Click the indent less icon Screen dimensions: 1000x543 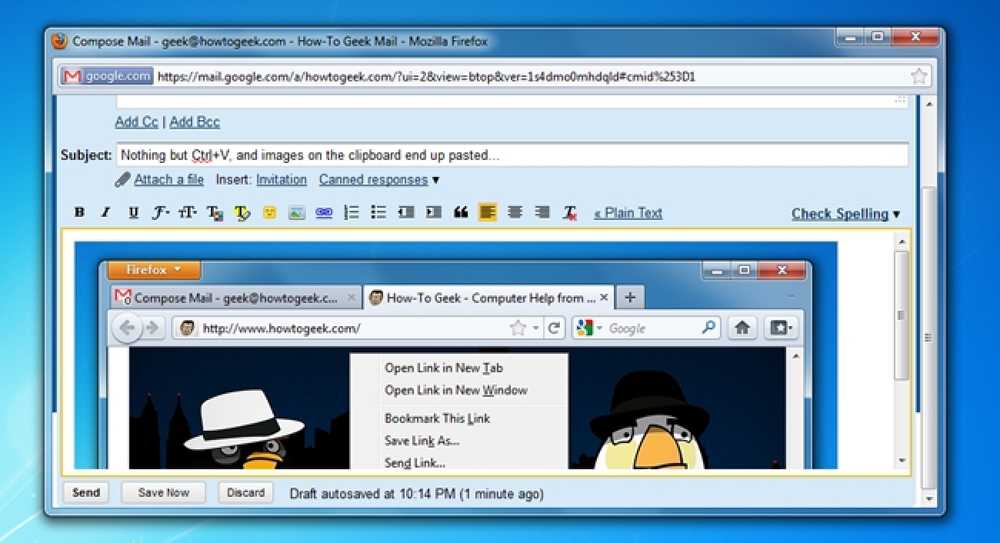tap(406, 212)
